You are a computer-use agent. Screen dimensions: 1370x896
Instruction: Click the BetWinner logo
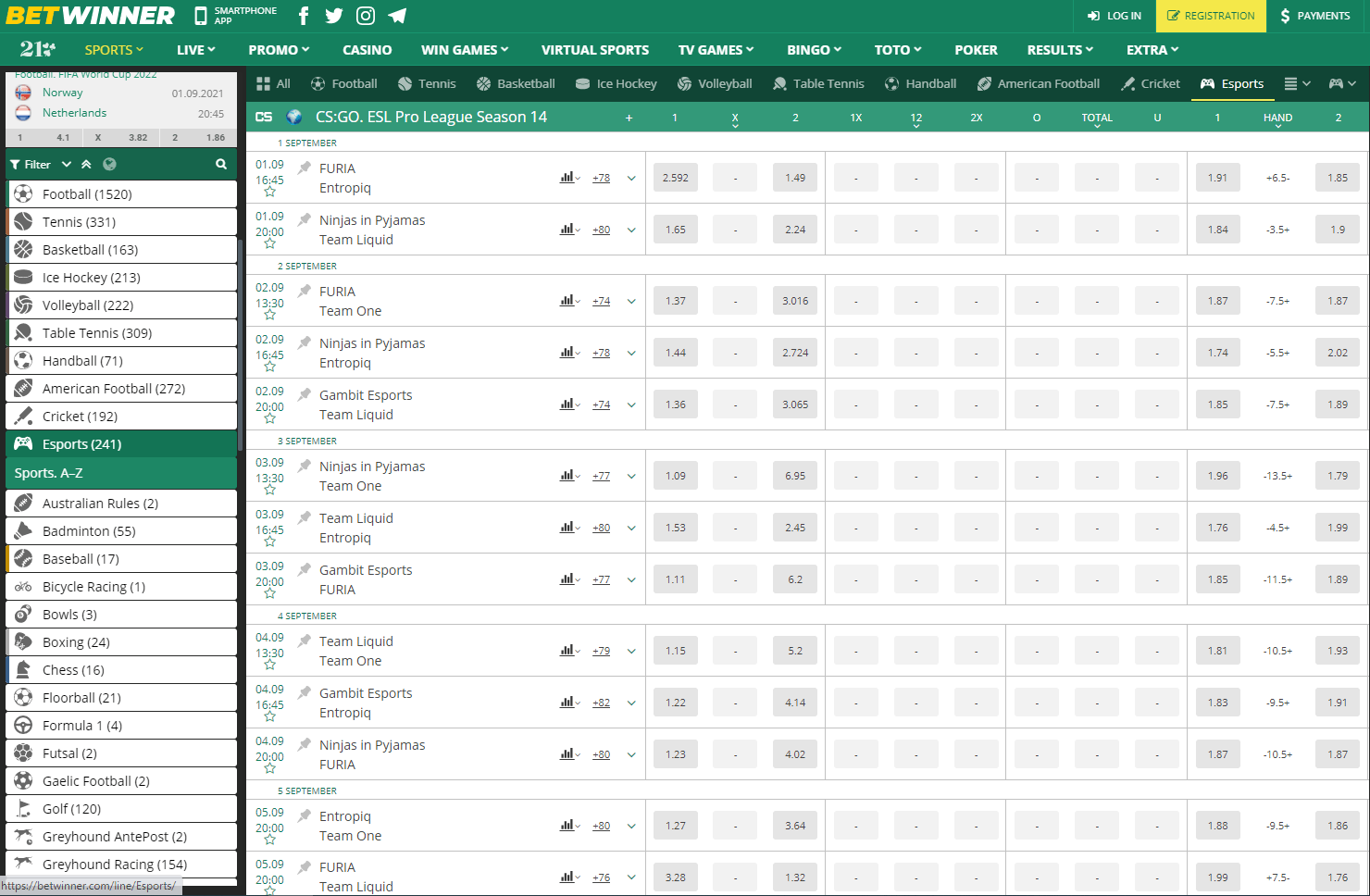point(90,16)
